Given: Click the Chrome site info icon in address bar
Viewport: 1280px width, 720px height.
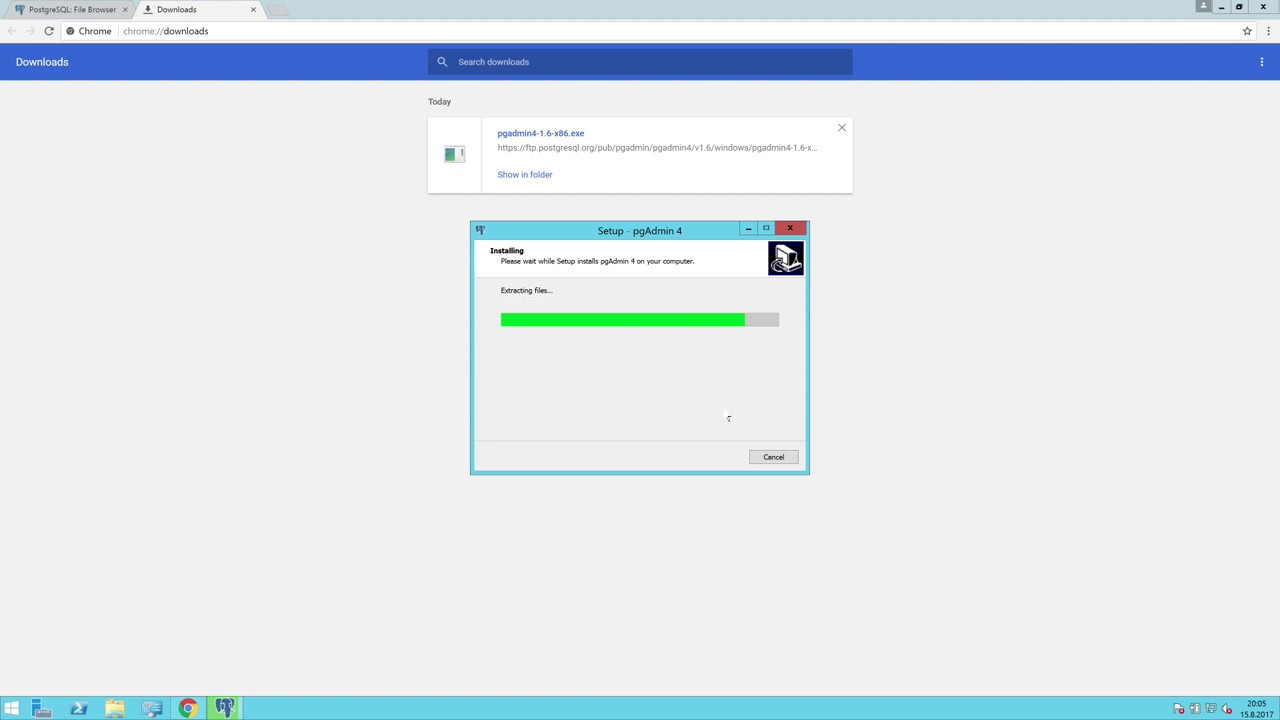Looking at the screenshot, I should click(x=70, y=31).
